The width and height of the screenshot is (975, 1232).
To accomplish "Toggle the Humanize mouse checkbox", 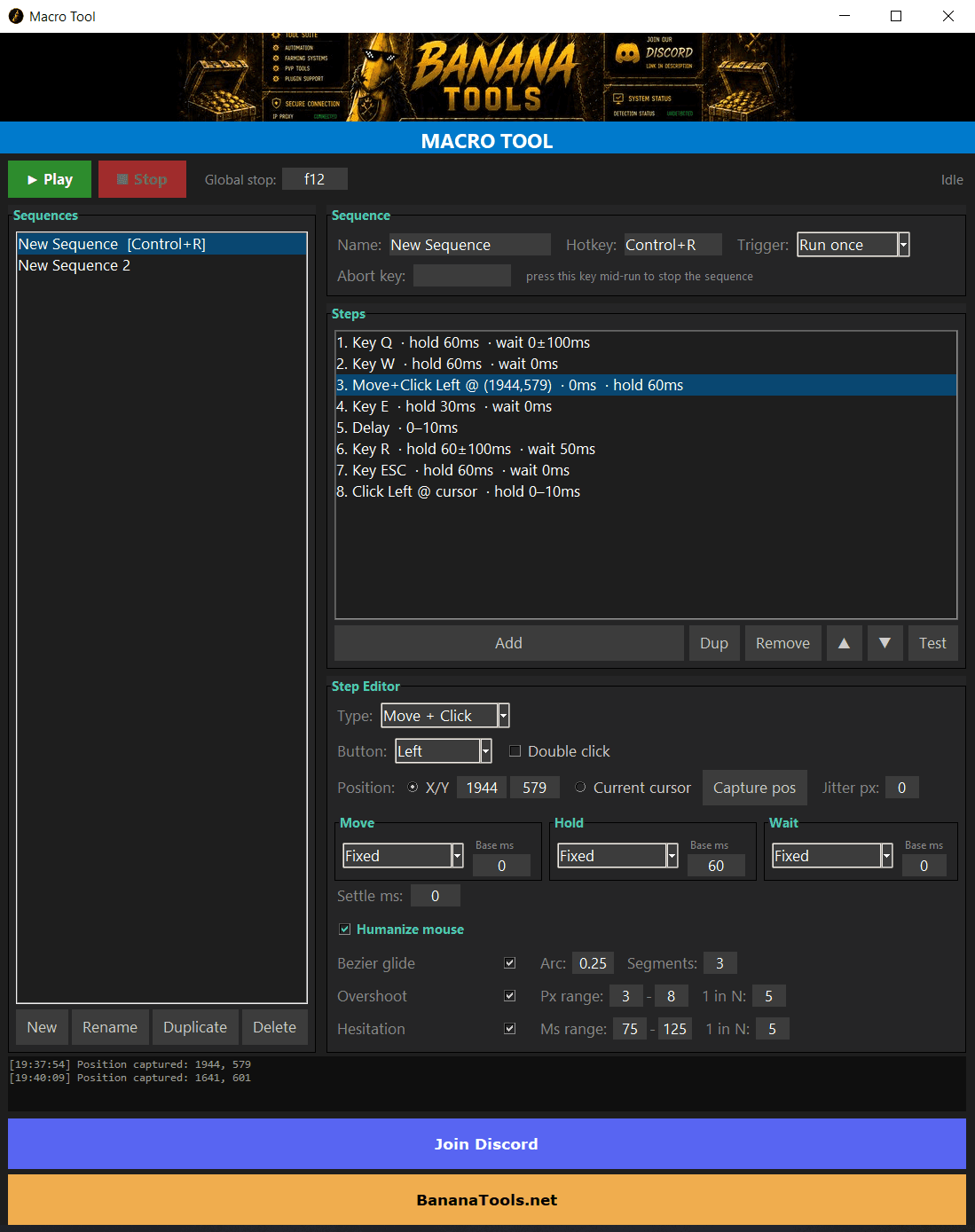I will [x=345, y=930].
